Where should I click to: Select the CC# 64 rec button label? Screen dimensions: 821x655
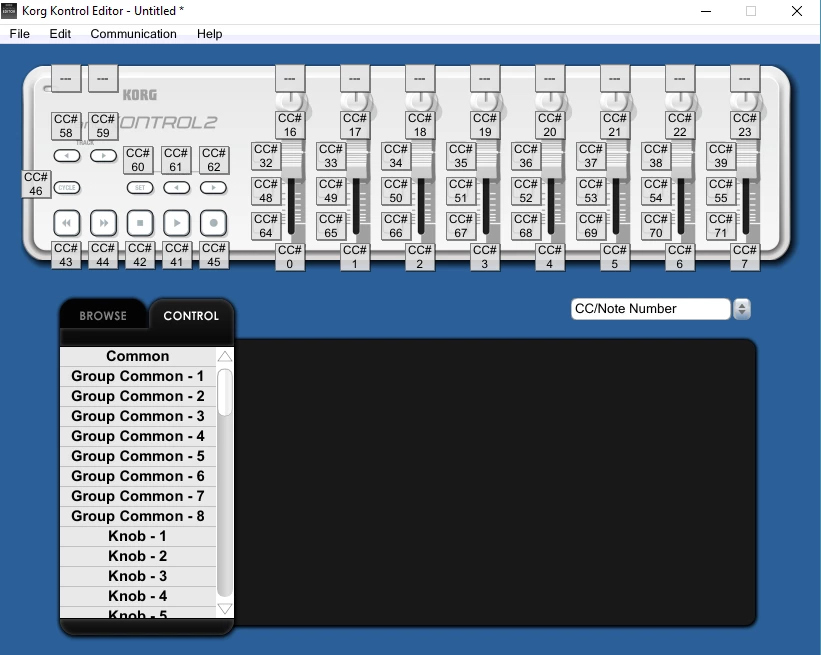(x=266, y=226)
